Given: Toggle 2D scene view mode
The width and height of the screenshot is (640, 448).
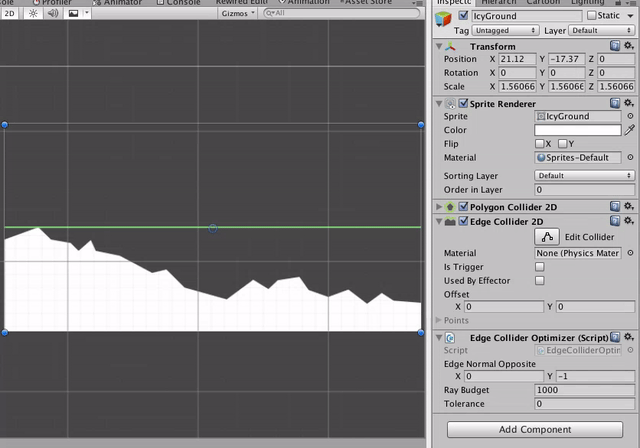Looking at the screenshot, I should tap(9, 13).
